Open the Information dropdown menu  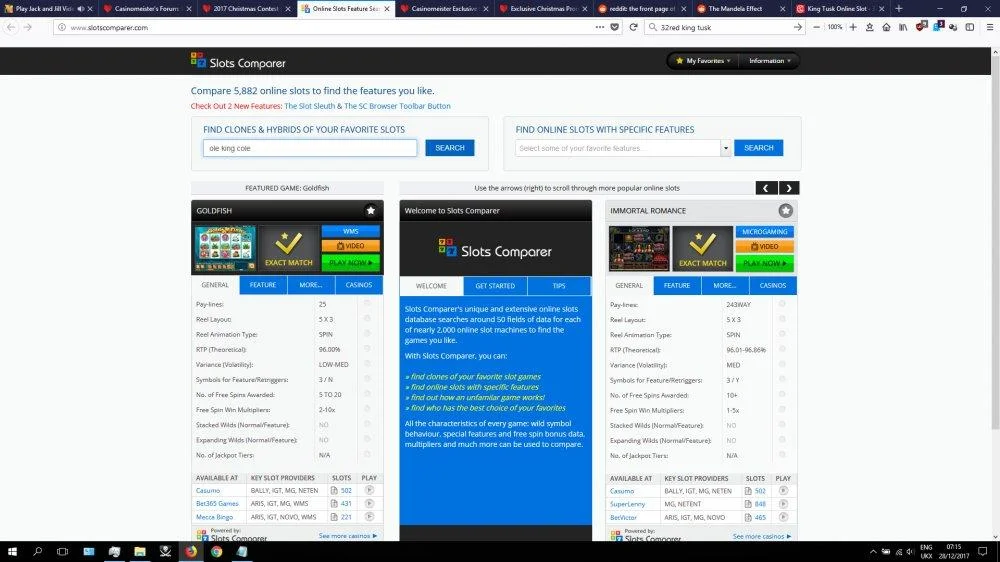(x=769, y=61)
